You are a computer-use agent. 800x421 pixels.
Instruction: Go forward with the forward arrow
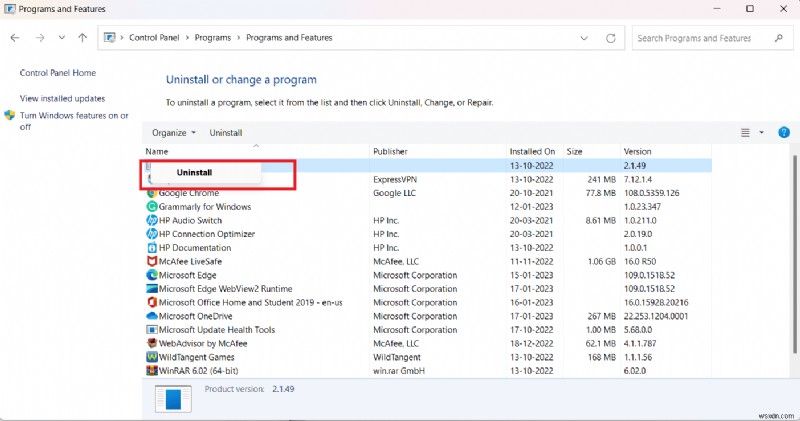(40, 38)
